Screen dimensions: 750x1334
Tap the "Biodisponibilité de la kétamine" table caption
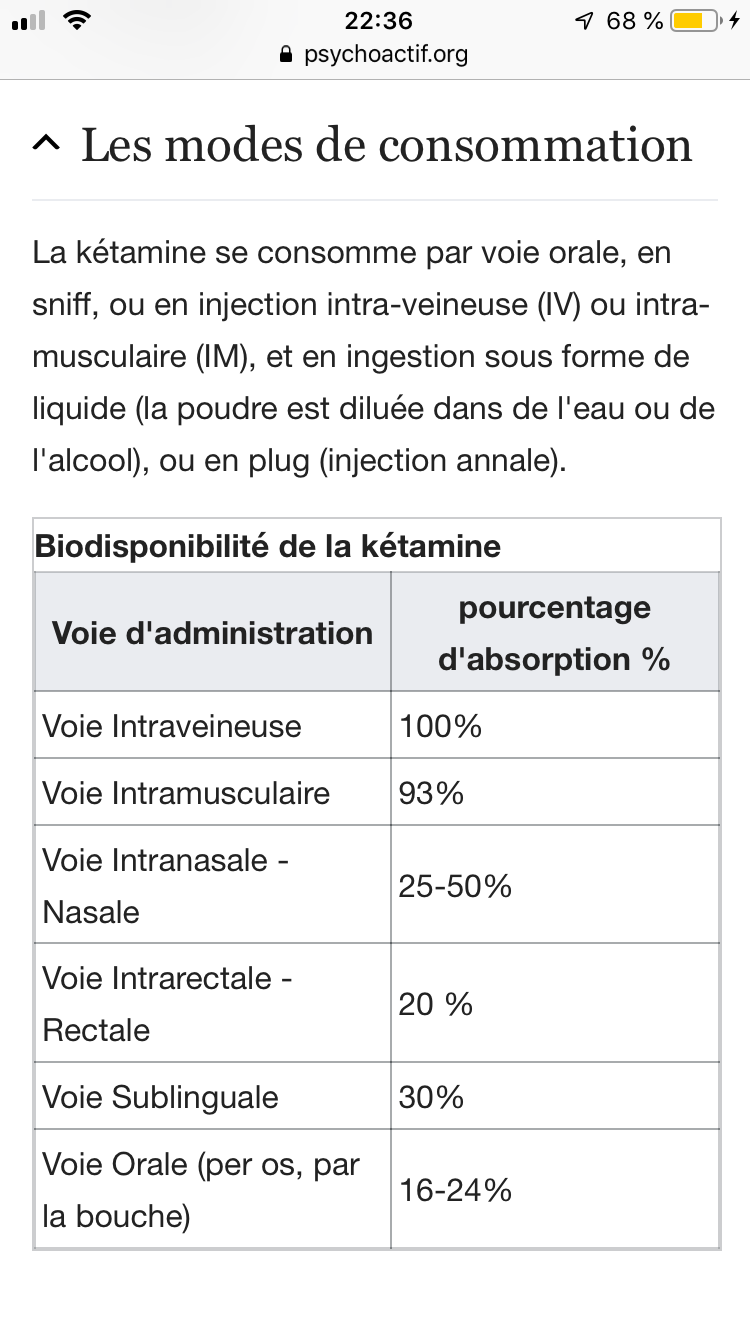click(x=268, y=546)
